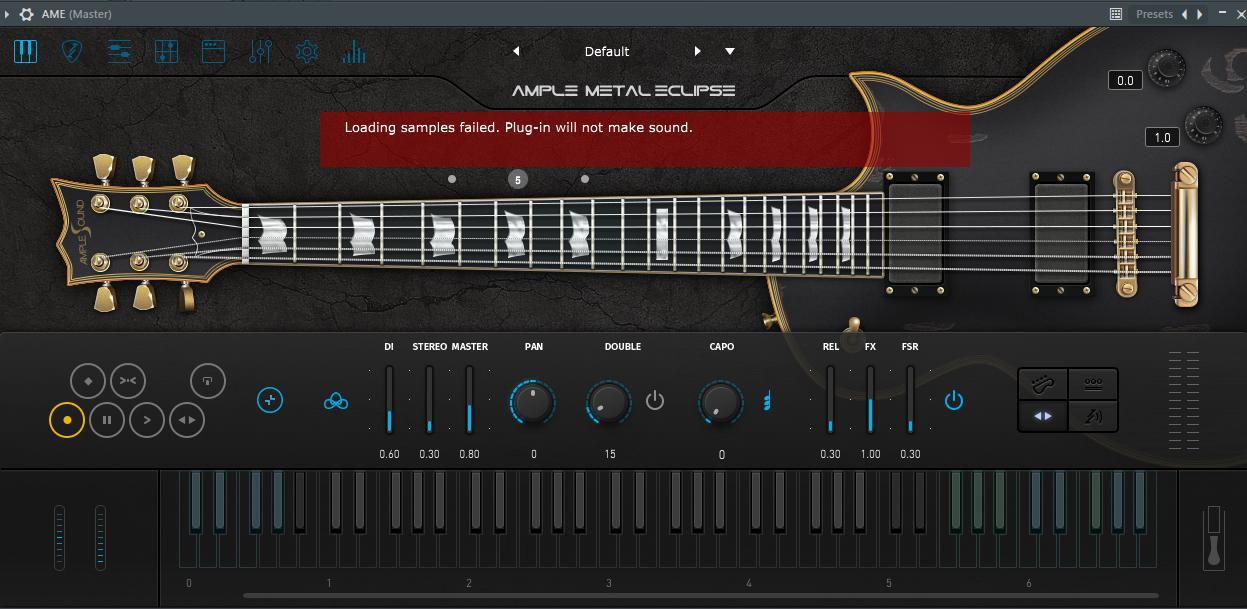
Task: Open the preset dropdown menu arrow
Action: point(730,51)
